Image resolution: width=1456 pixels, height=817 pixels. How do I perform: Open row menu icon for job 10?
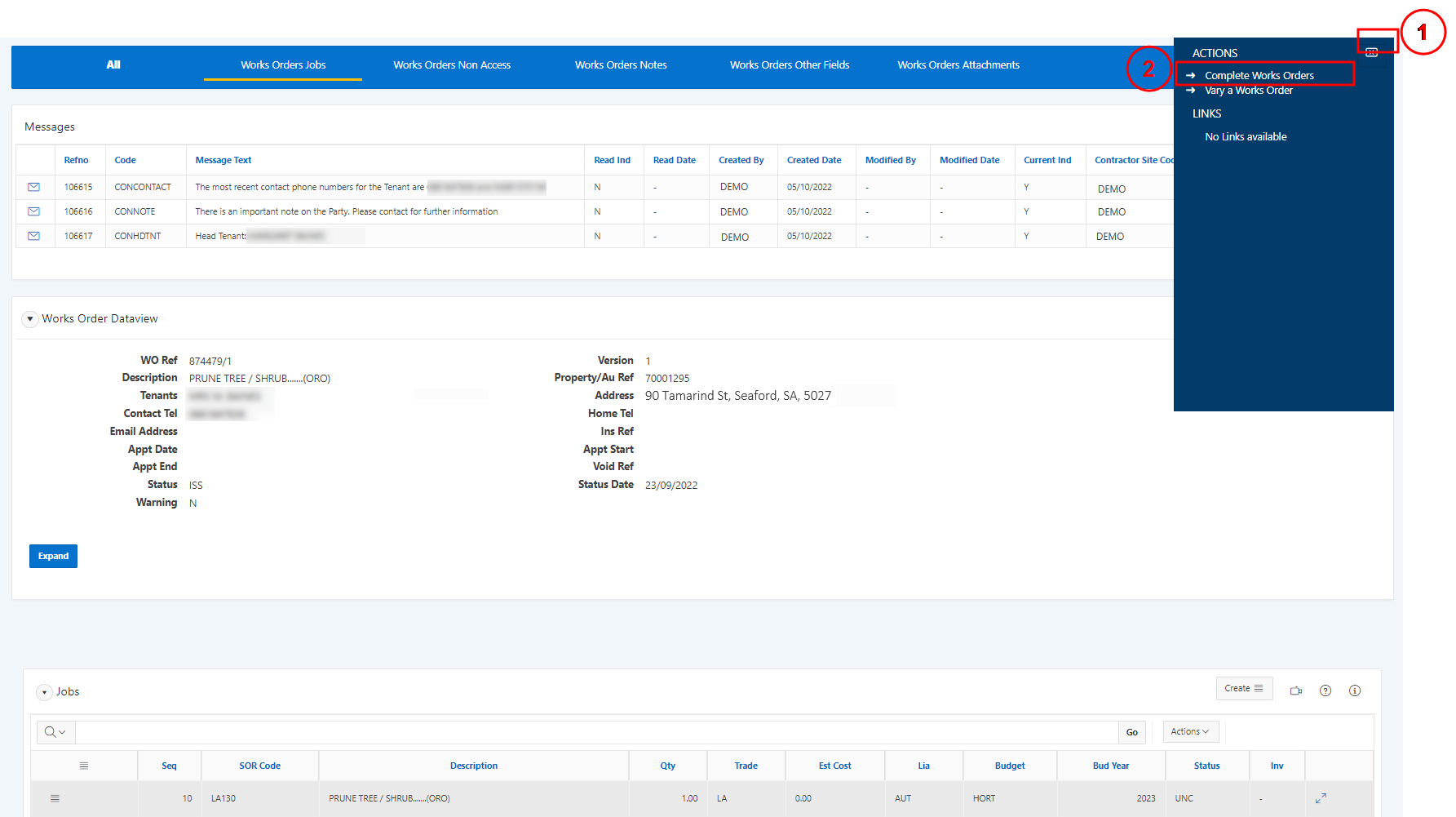tap(55, 798)
